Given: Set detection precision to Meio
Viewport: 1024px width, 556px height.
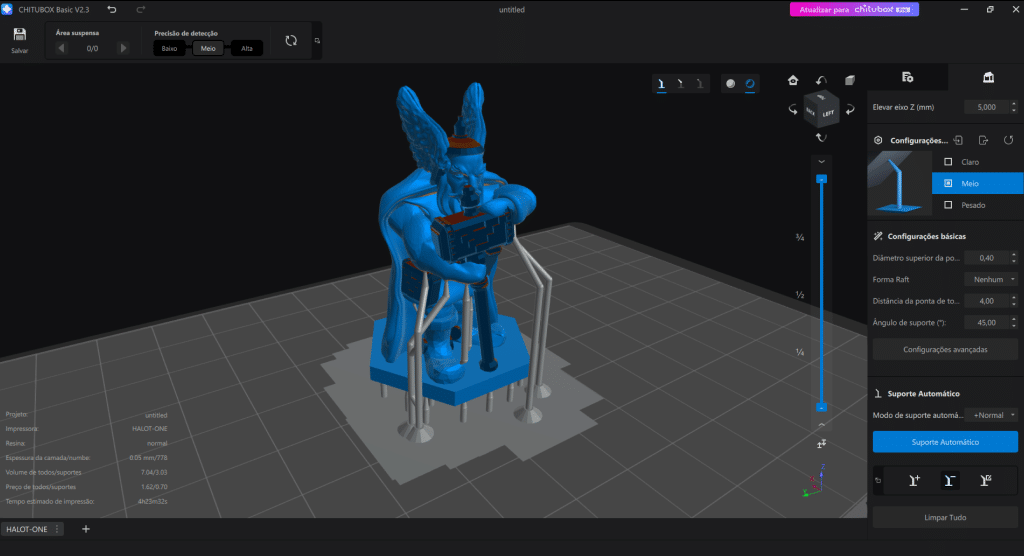Looking at the screenshot, I should pos(208,48).
